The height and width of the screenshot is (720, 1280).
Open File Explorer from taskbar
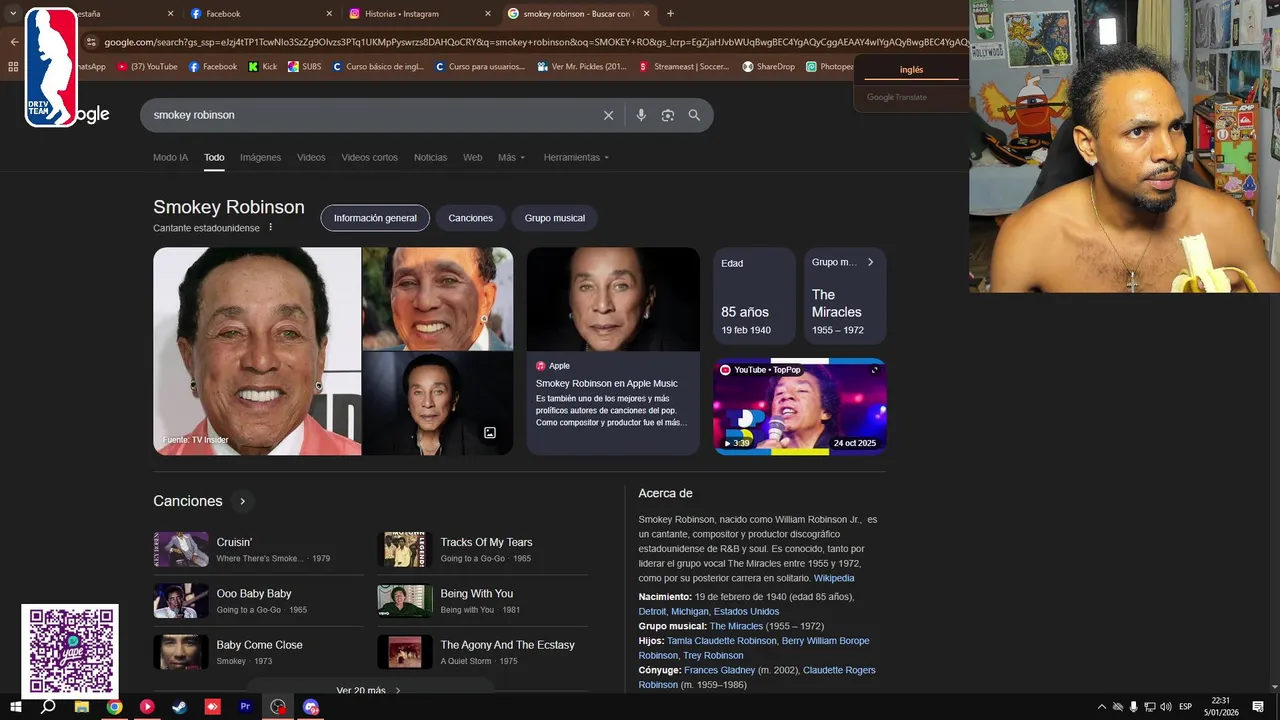click(x=82, y=706)
